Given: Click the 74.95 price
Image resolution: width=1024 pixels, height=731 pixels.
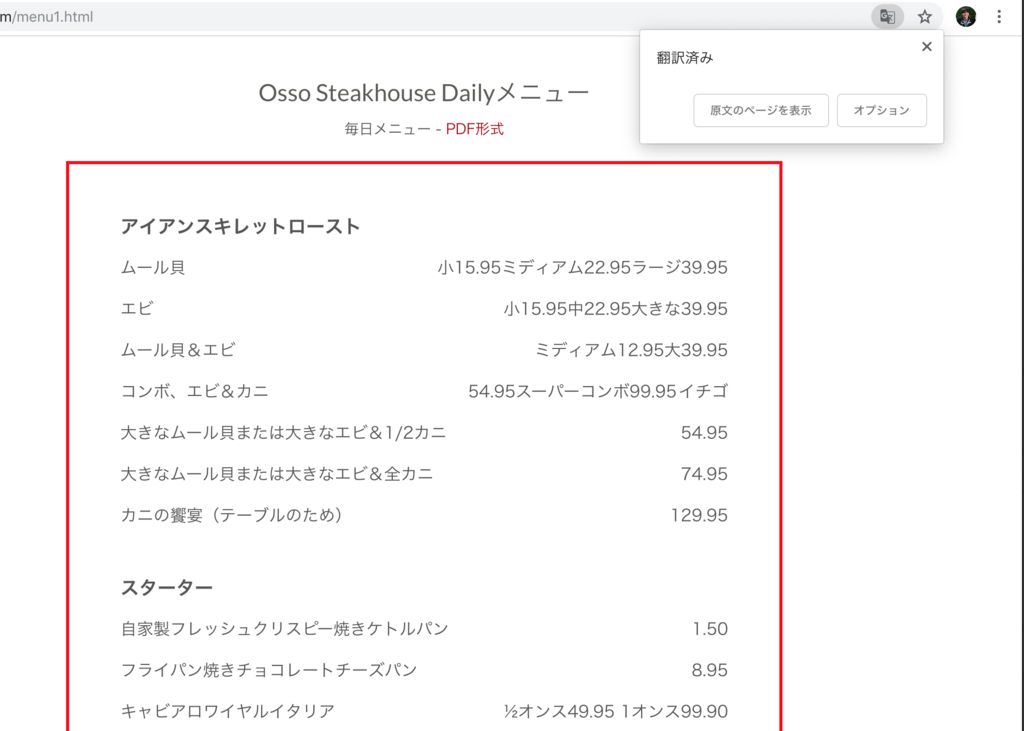Looking at the screenshot, I should (x=704, y=474).
